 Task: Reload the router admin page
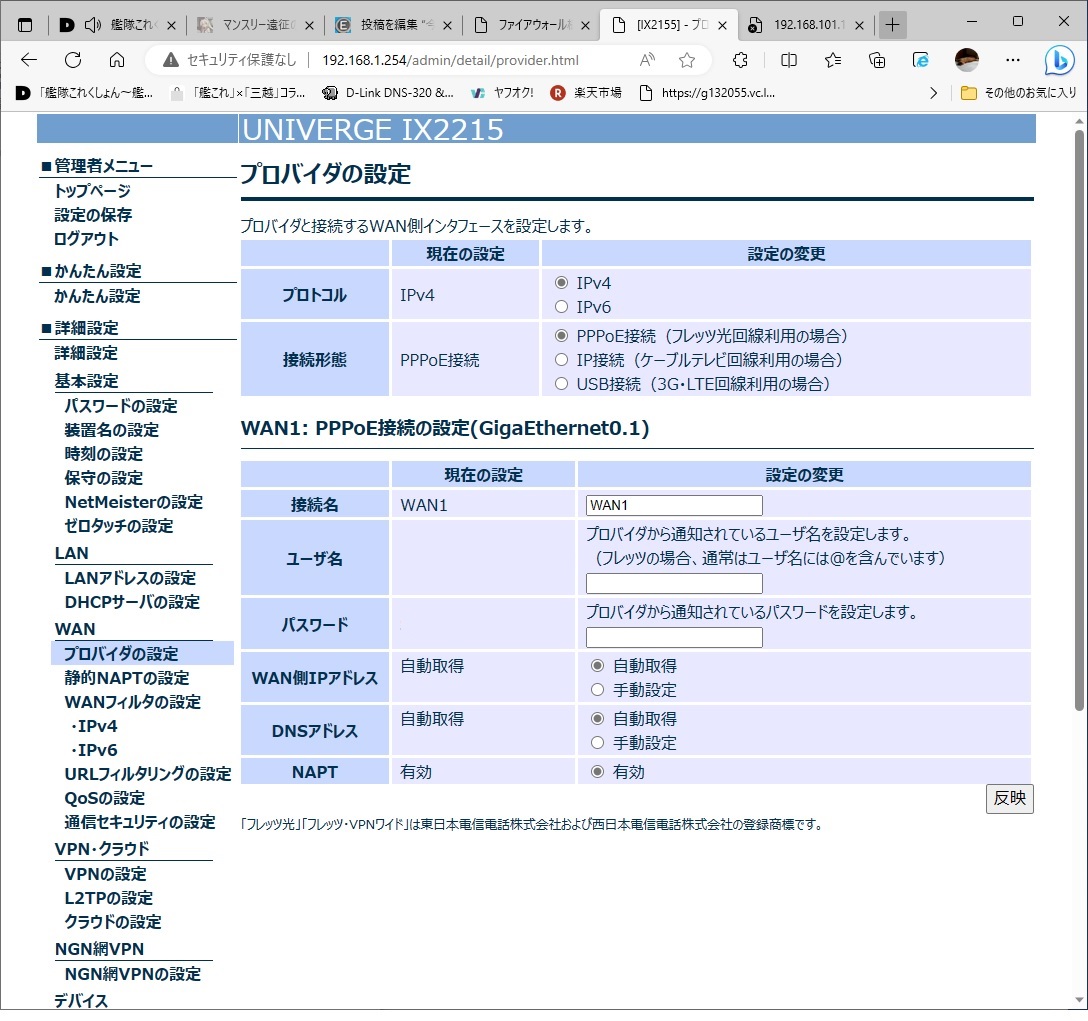(x=73, y=60)
